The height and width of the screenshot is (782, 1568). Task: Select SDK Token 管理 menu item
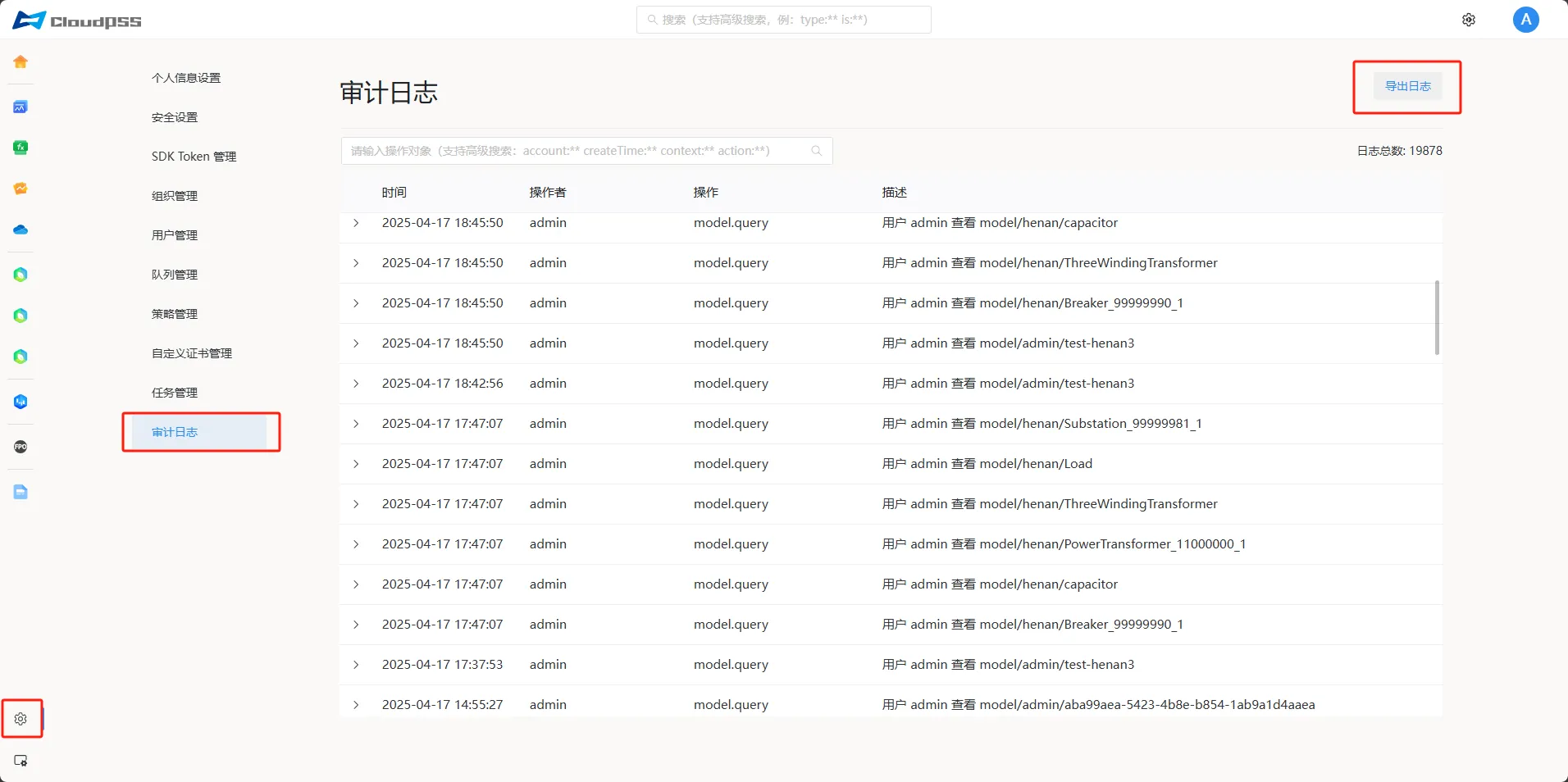tap(194, 157)
